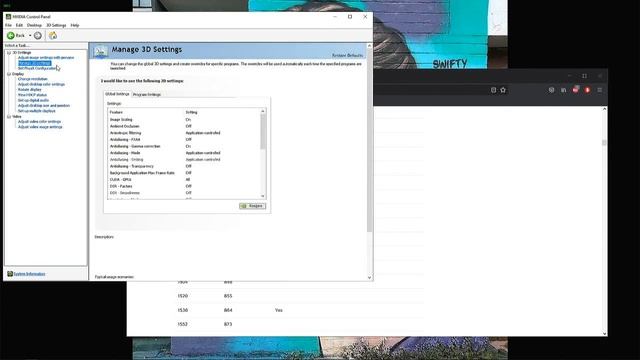Click the Restore Defaults link
This screenshot has height=360, width=640.
[347, 55]
